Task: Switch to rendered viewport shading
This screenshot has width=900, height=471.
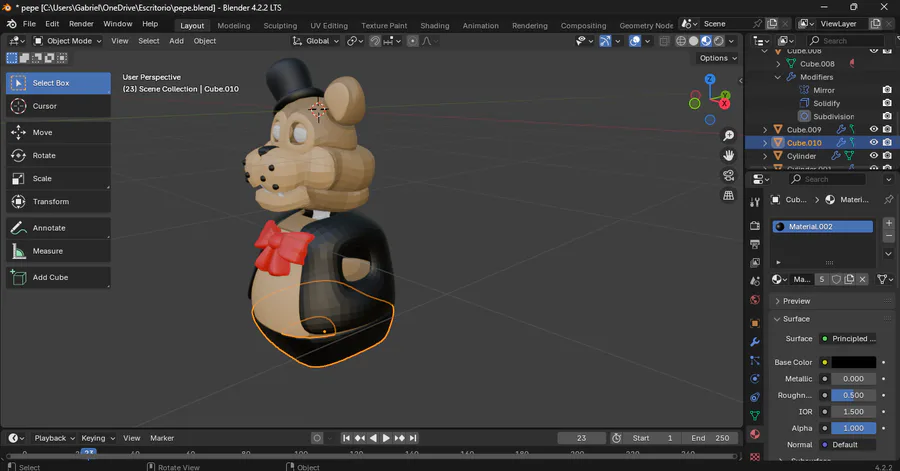Action: pyautogui.click(x=719, y=41)
